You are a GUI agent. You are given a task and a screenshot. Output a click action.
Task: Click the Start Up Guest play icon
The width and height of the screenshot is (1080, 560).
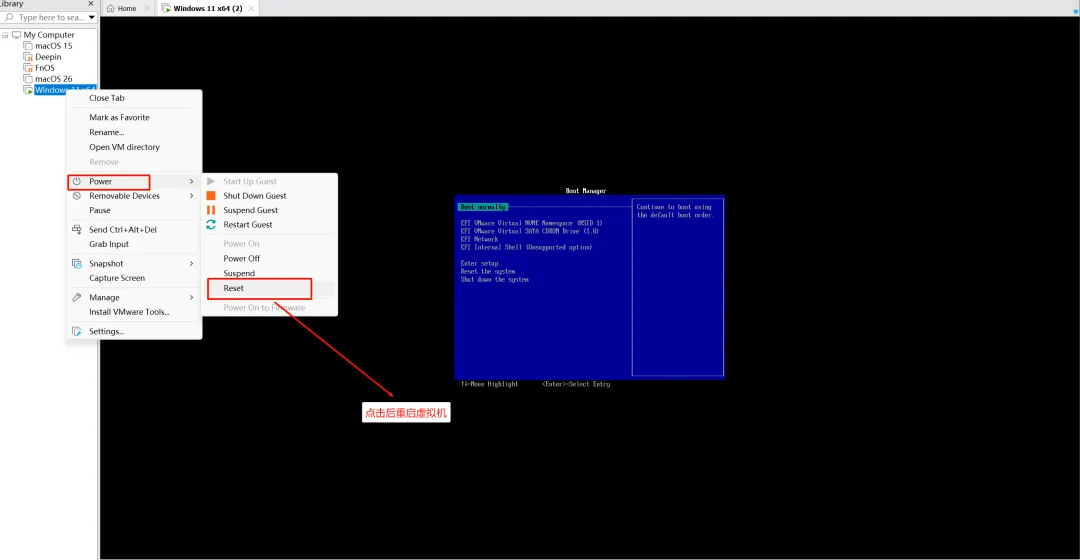[211, 181]
